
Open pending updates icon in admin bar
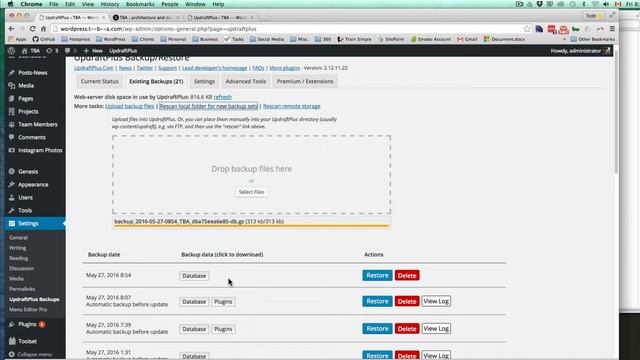click(x=52, y=51)
